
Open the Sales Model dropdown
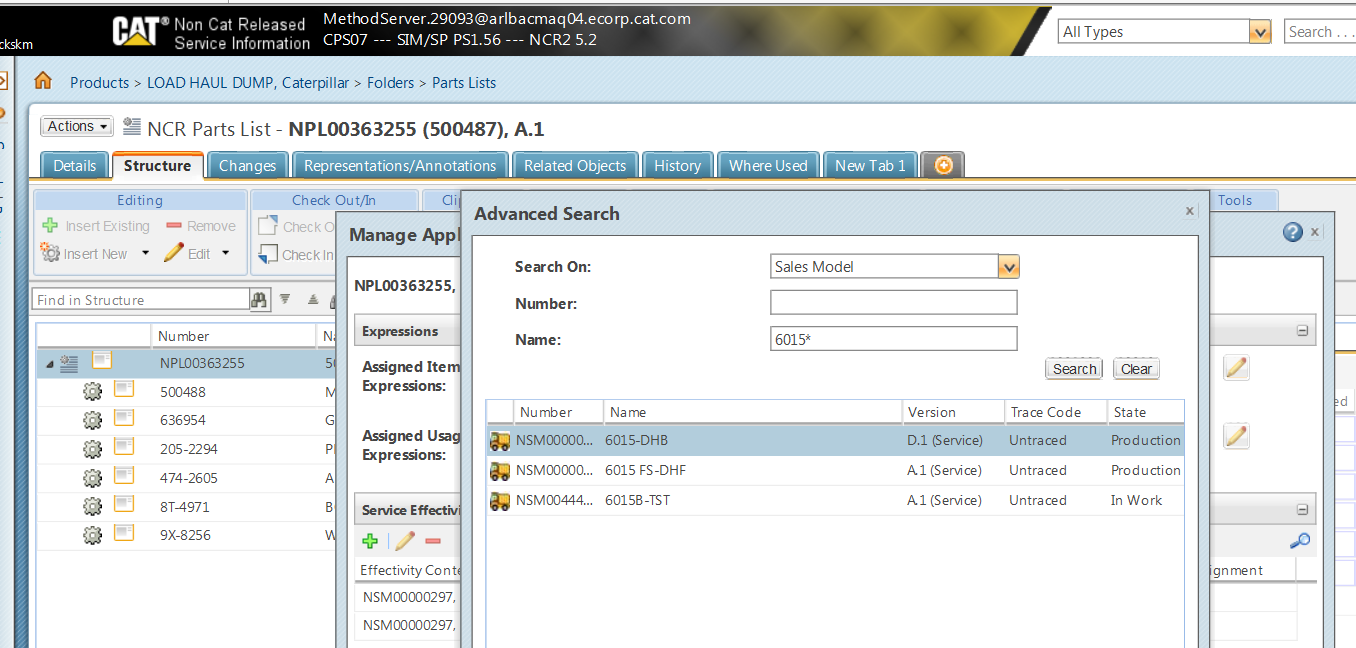click(1009, 267)
